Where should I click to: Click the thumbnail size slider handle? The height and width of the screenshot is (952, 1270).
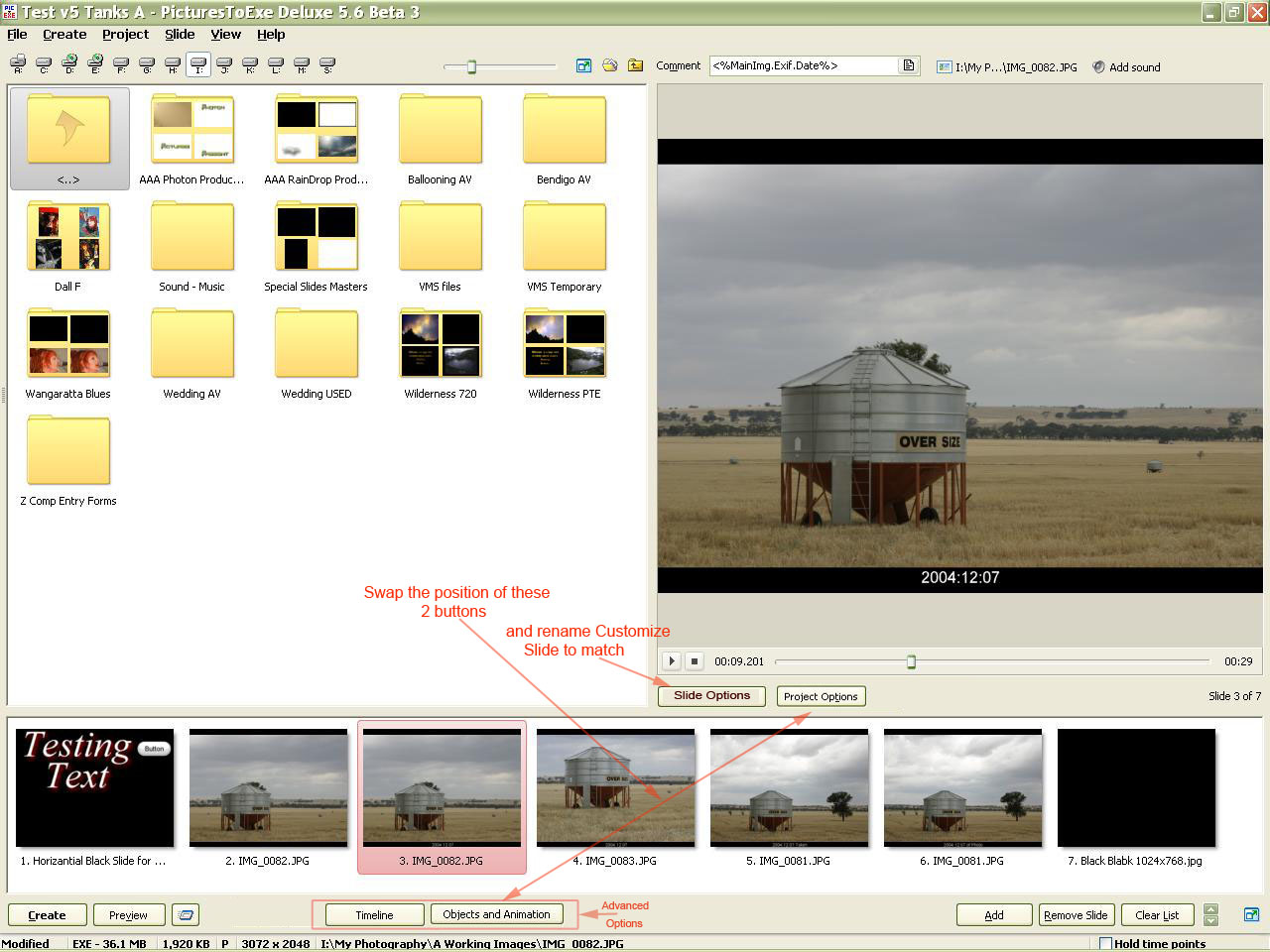tap(472, 66)
